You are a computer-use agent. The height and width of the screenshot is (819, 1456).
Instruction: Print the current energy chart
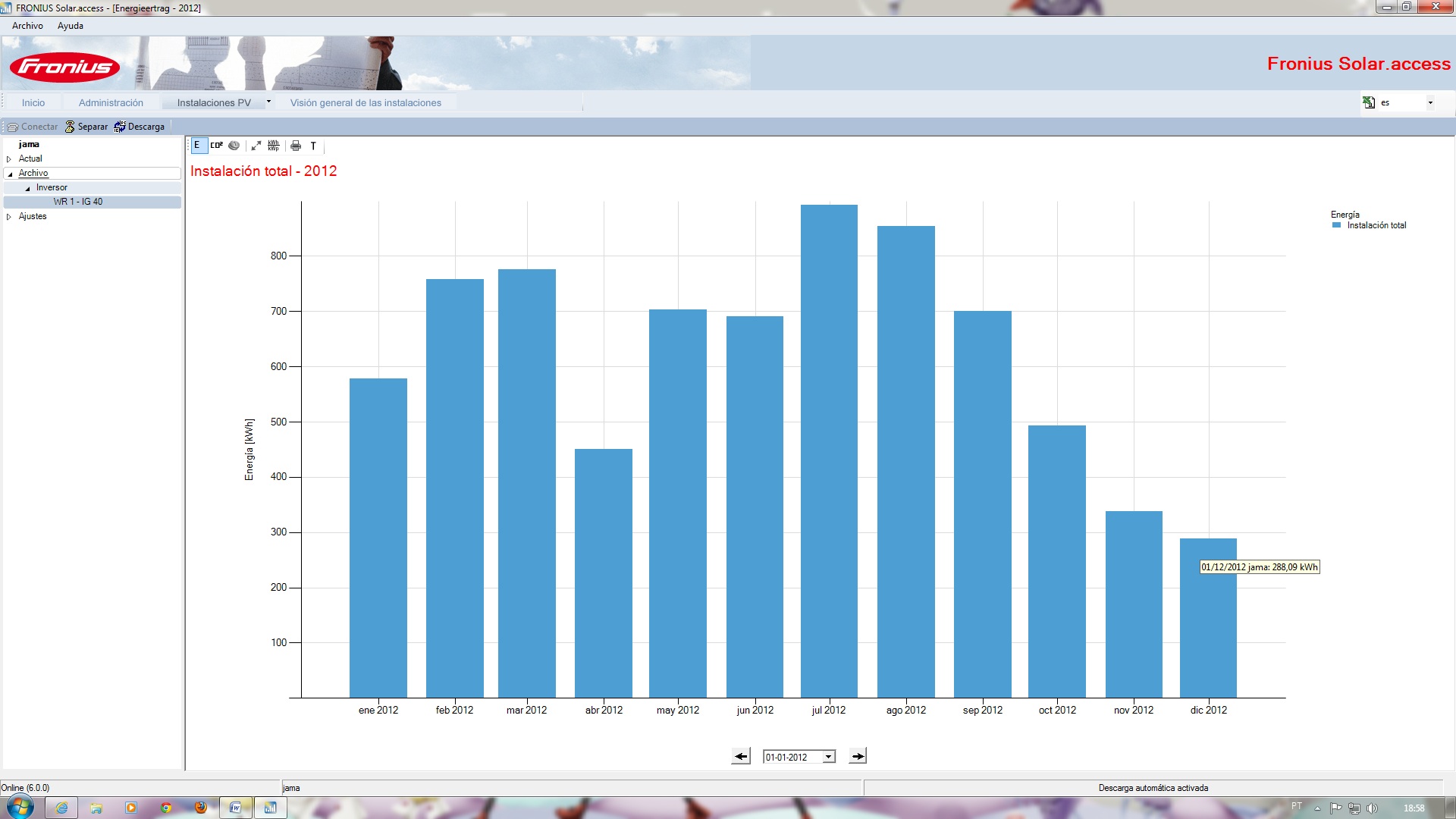point(296,146)
